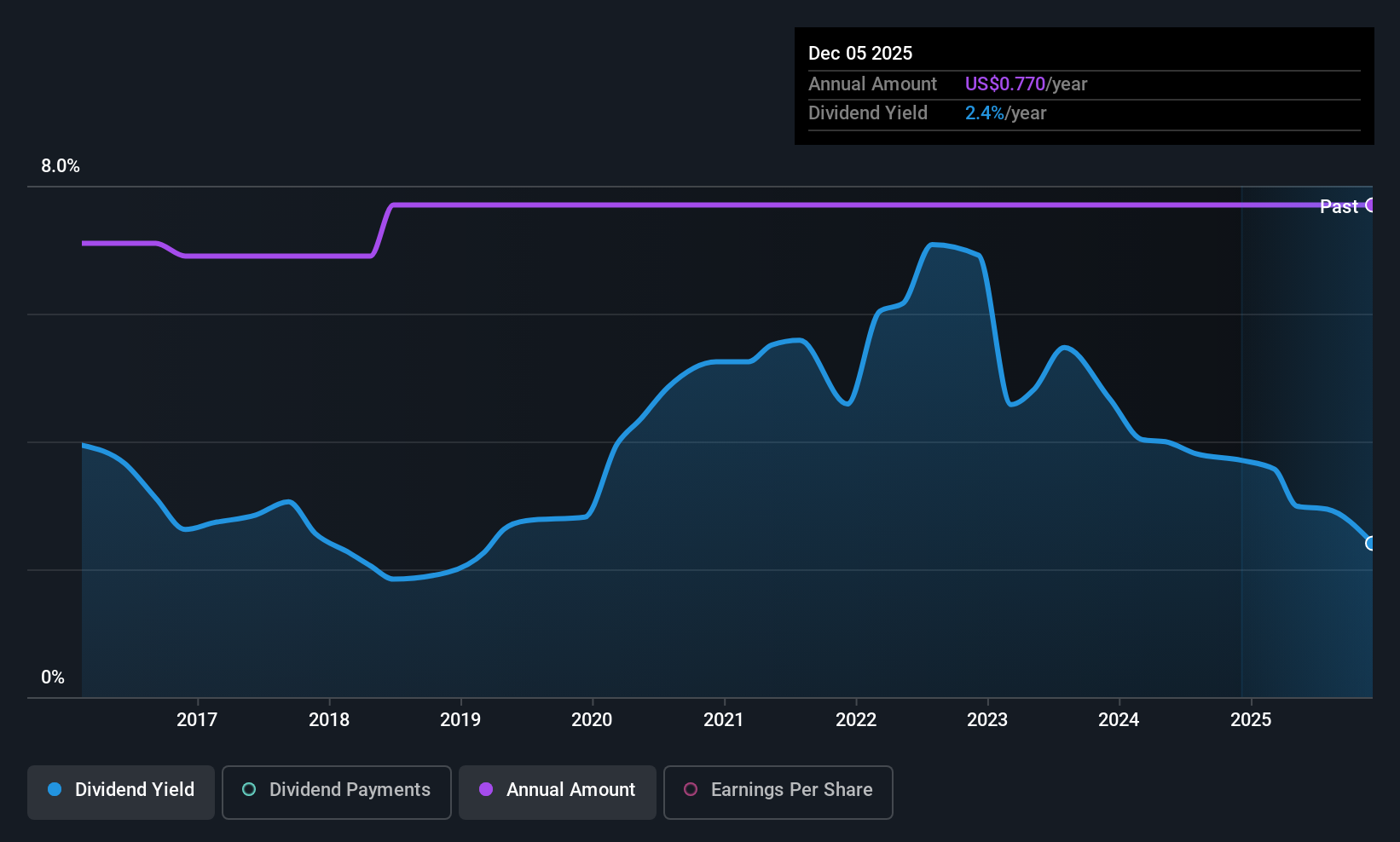Click the blue Dividend Yield endpoint marker
This screenshot has height=842, width=1400.
pyautogui.click(x=1371, y=543)
